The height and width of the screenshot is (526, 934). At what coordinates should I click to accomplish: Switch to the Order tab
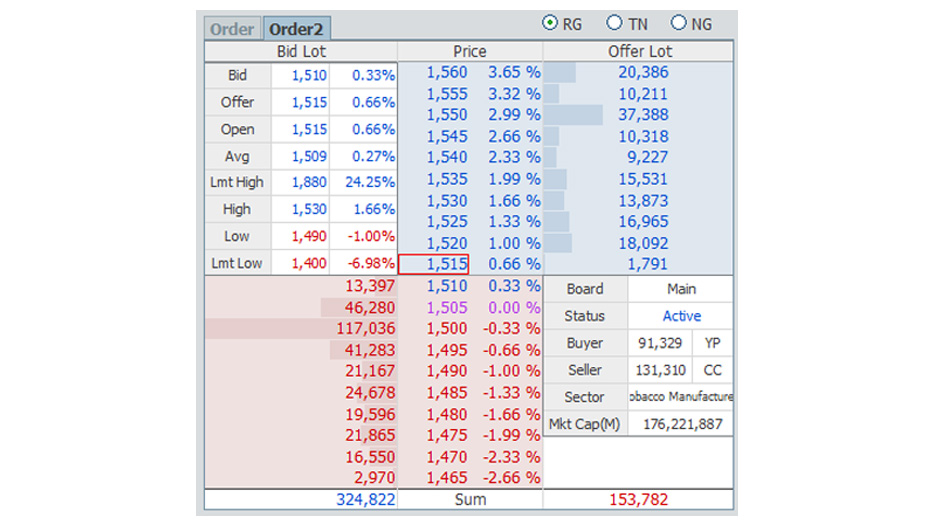pyautogui.click(x=232, y=29)
